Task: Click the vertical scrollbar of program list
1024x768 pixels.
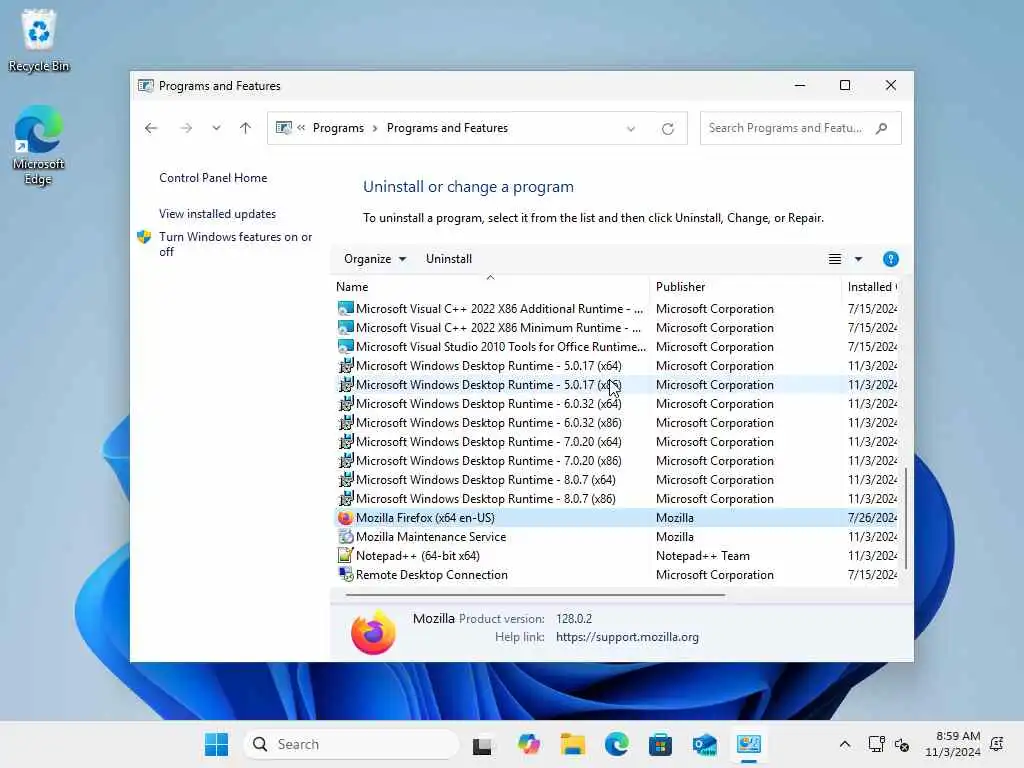Action: point(905,518)
